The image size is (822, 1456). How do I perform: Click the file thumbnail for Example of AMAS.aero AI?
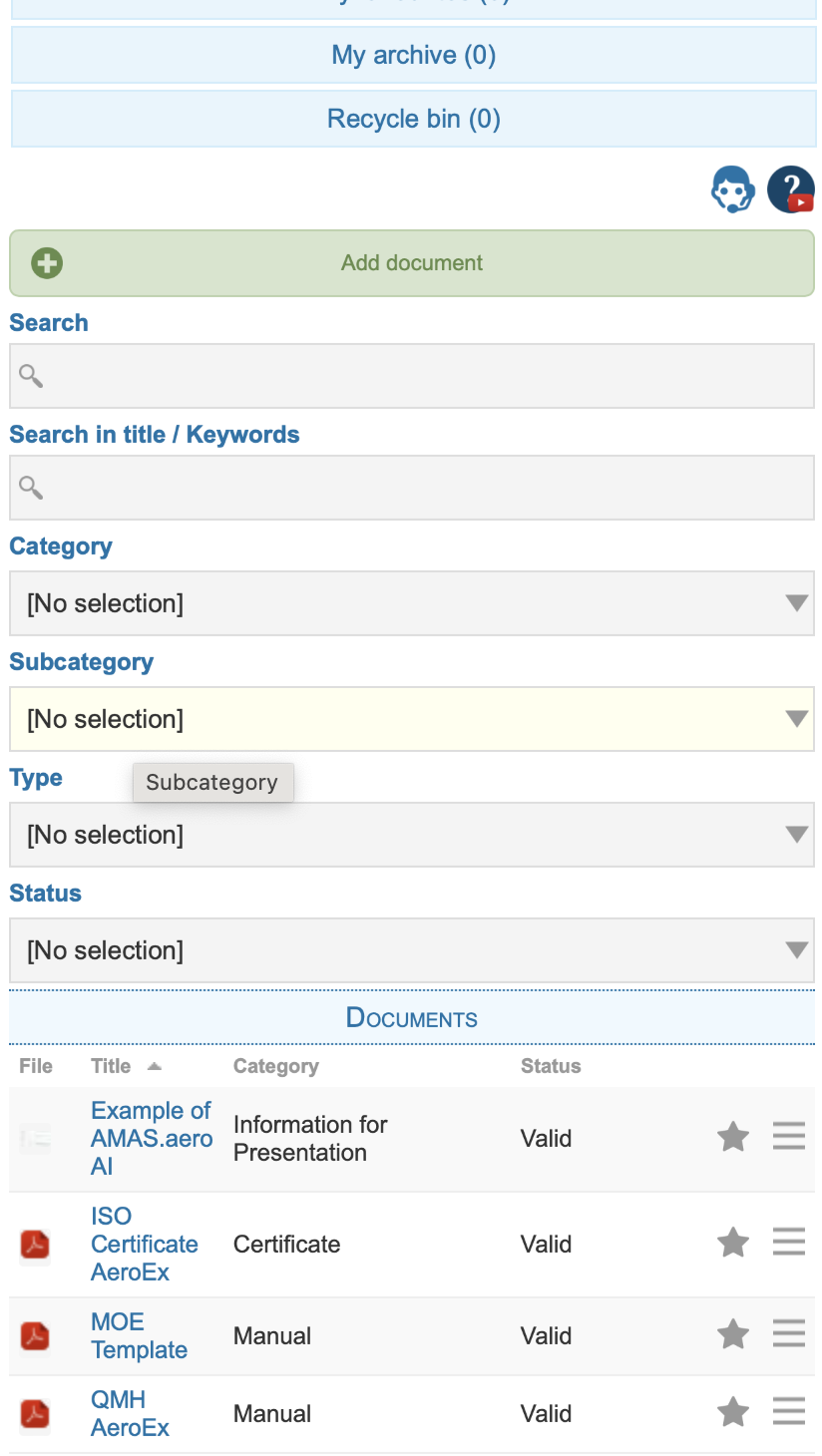[34, 1137]
